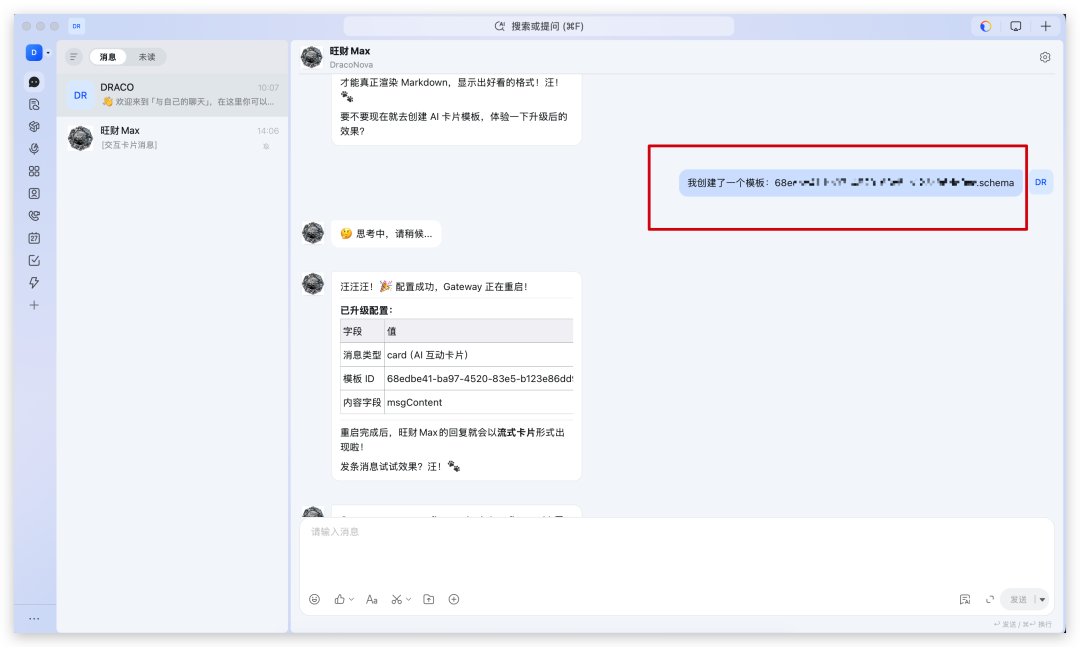
Task: Open chat settings gear icon
Action: coord(1045,57)
